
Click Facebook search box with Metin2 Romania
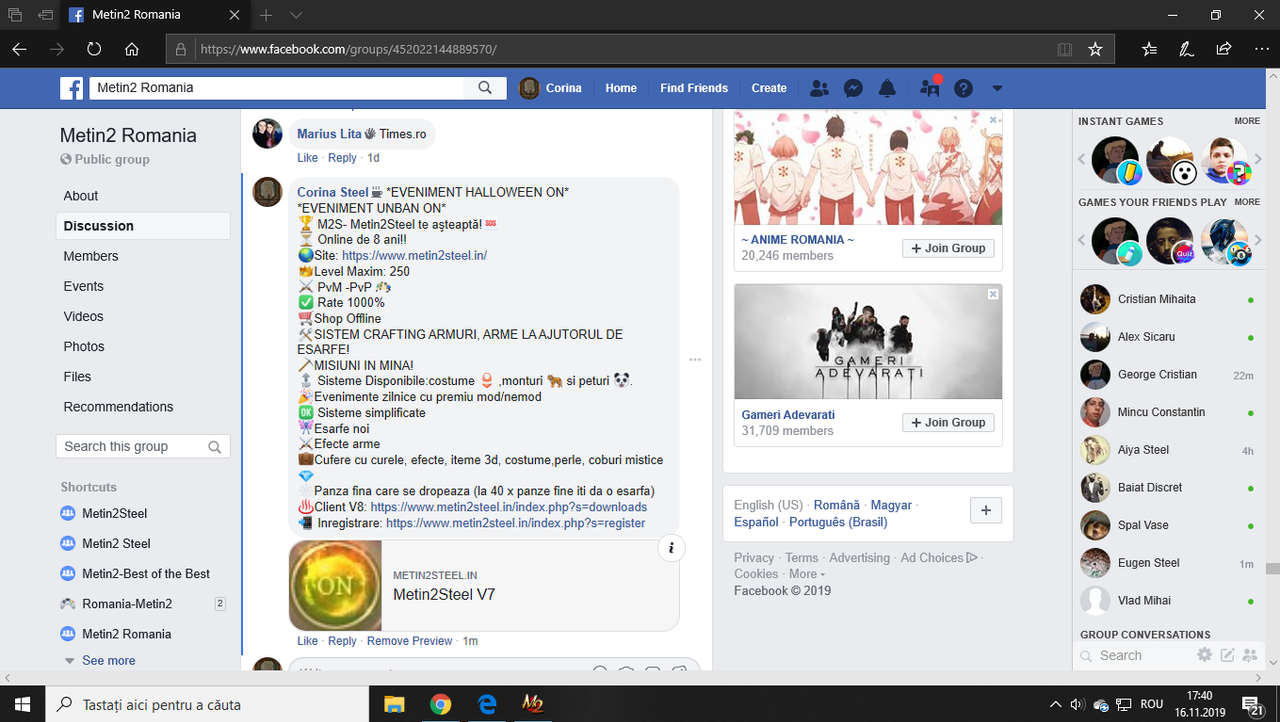(x=277, y=88)
